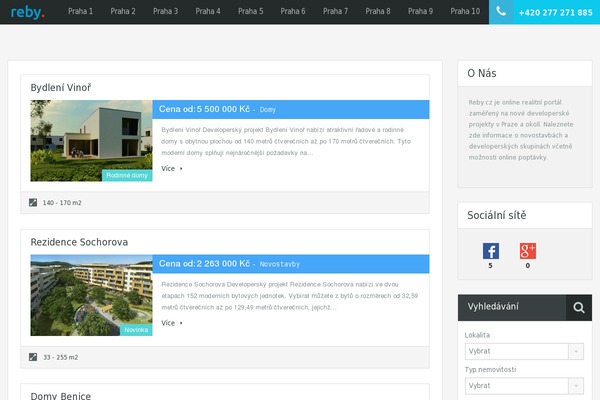Click the Typ nemovitosti field label
This screenshot has height=400, width=600.
(x=491, y=370)
